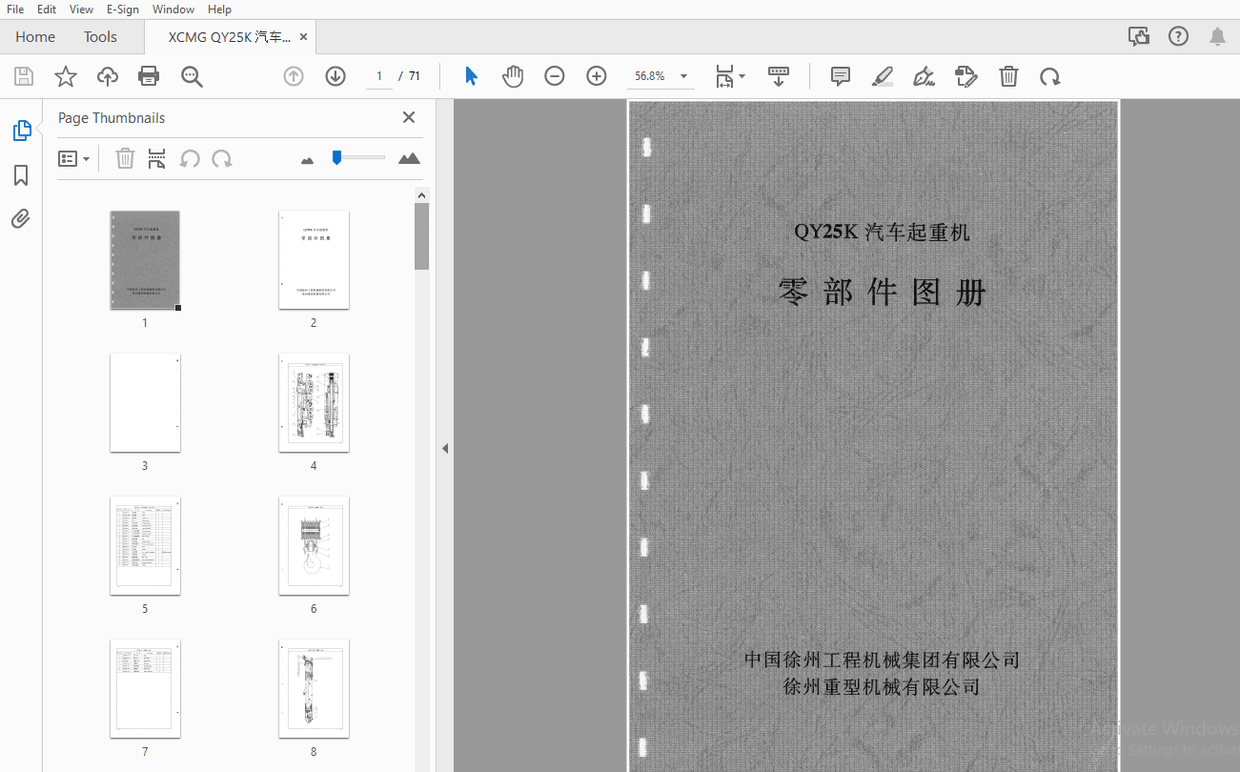The image size is (1240, 772).
Task: Open the Attachments panel
Action: click(x=20, y=218)
